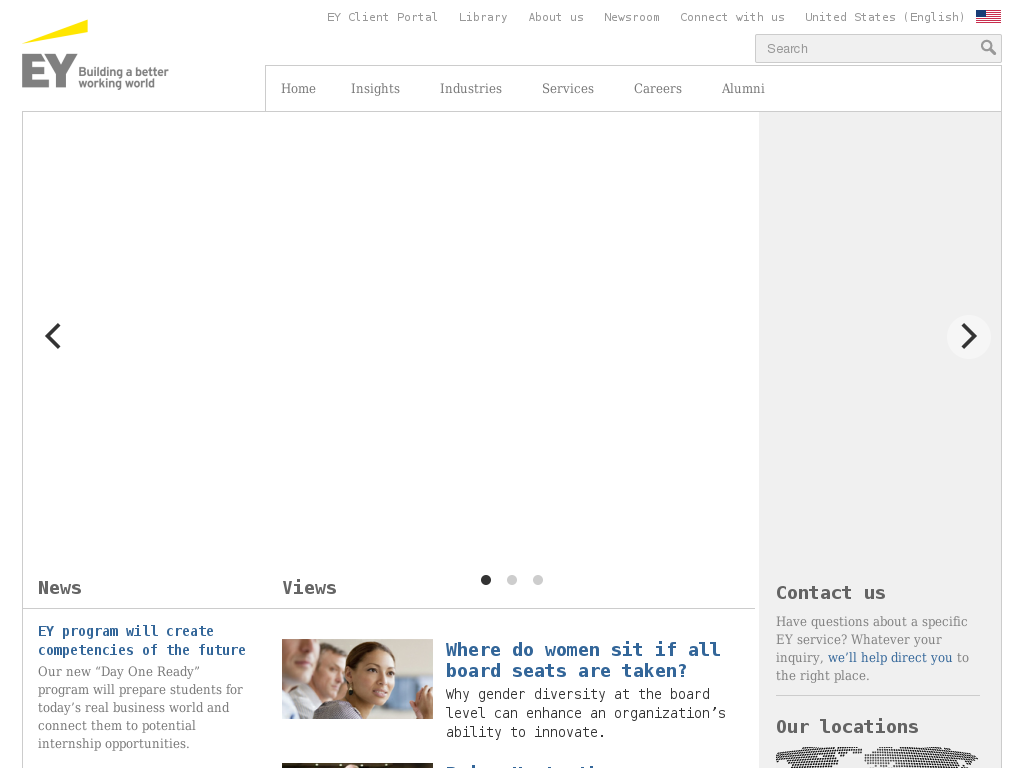This screenshot has width=1024, height=768.
Task: Click the United States flag icon
Action: (x=988, y=16)
